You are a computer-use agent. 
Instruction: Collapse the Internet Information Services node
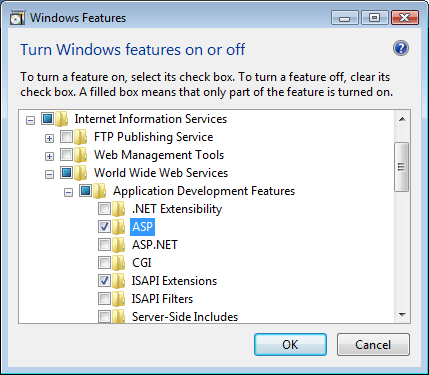coord(30,120)
